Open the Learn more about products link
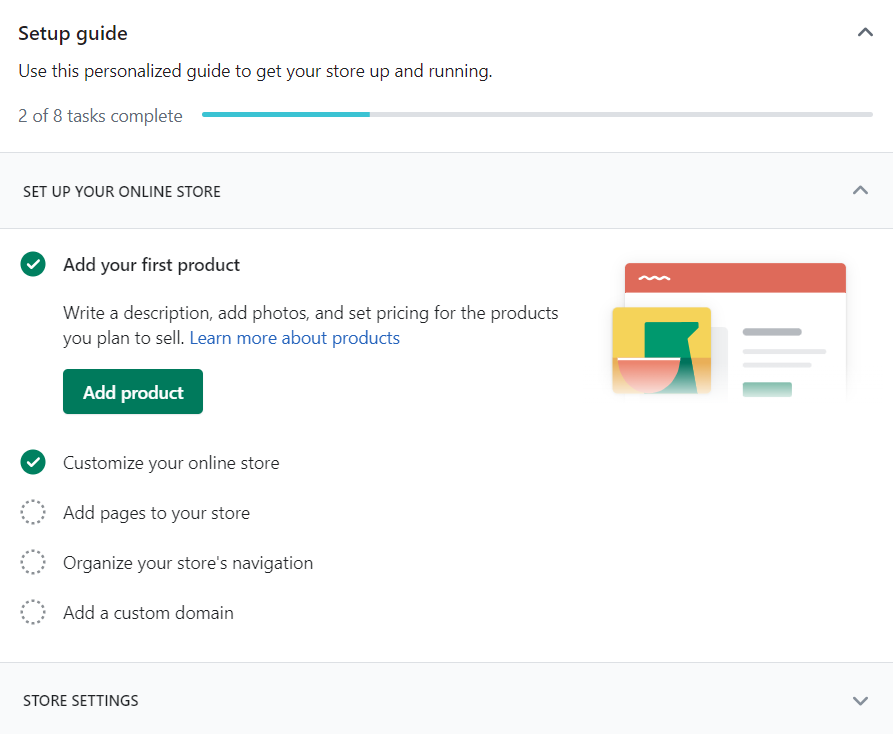 pyautogui.click(x=294, y=338)
